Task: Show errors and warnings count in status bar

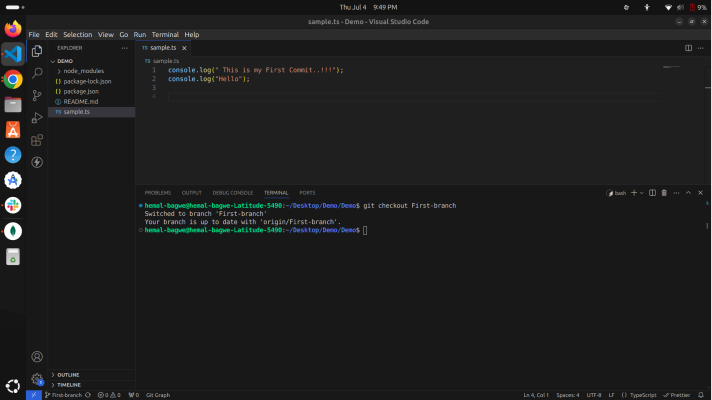Action: click(109, 395)
